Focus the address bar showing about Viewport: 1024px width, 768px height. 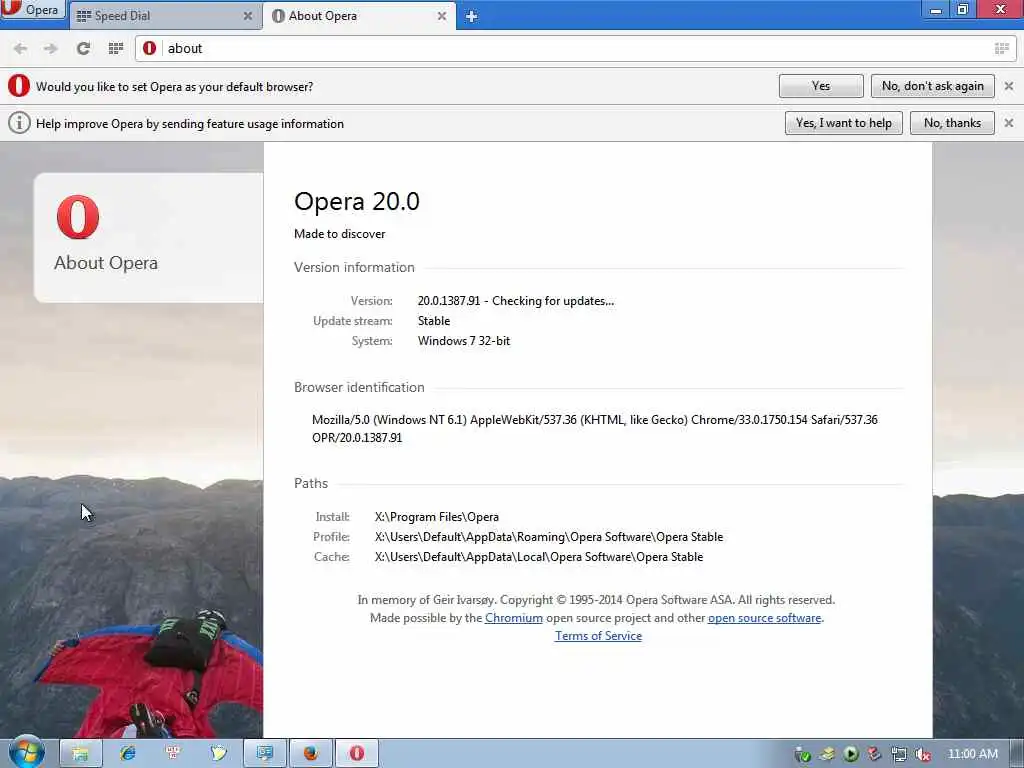(x=575, y=48)
